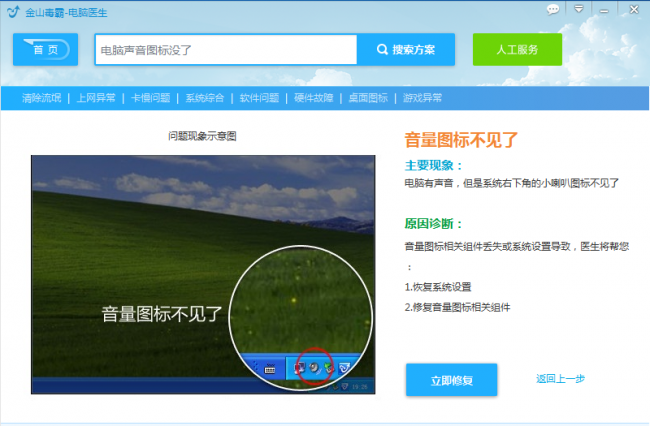Select the 游戏异常 category

click(x=422, y=98)
